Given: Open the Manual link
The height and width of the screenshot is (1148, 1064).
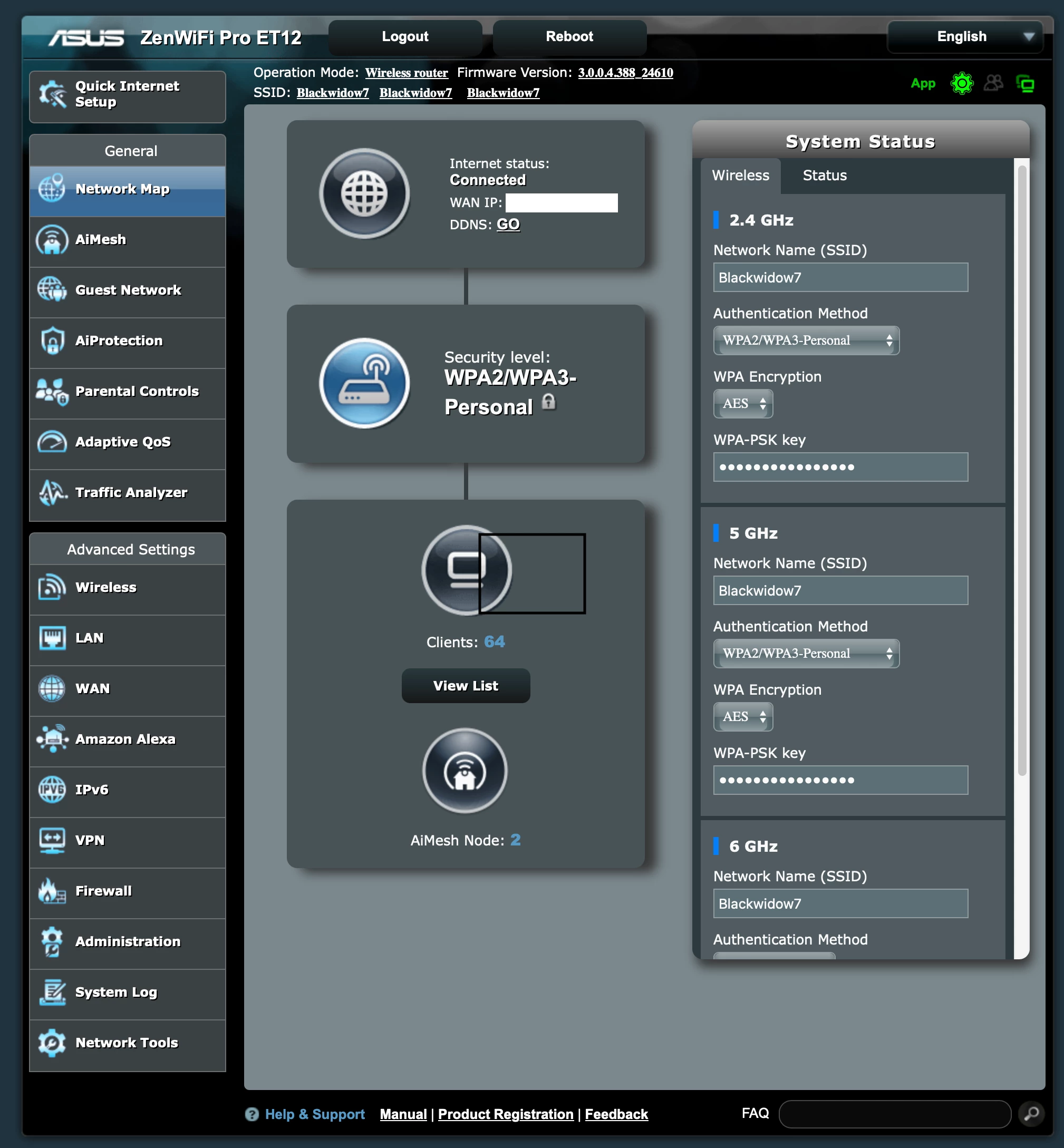Looking at the screenshot, I should click(403, 1115).
